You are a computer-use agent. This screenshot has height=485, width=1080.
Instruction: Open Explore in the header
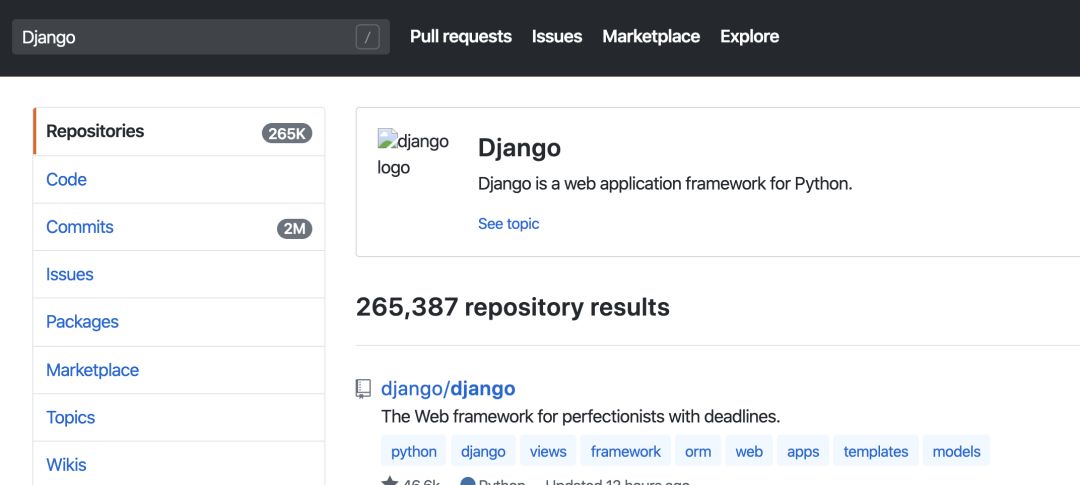pyautogui.click(x=749, y=37)
